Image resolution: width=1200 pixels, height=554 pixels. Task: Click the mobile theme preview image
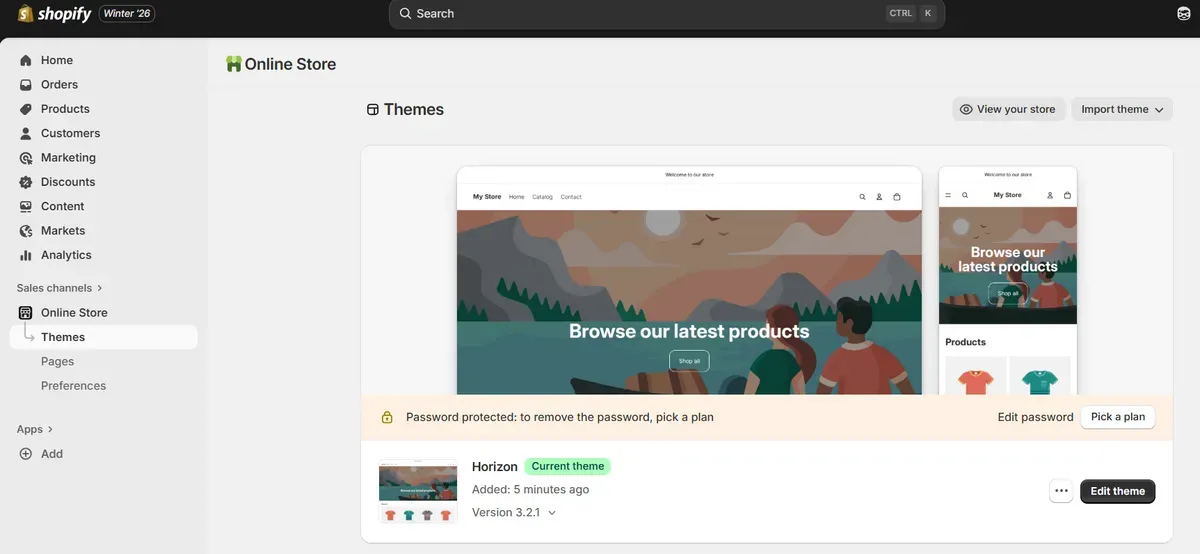click(x=1008, y=281)
